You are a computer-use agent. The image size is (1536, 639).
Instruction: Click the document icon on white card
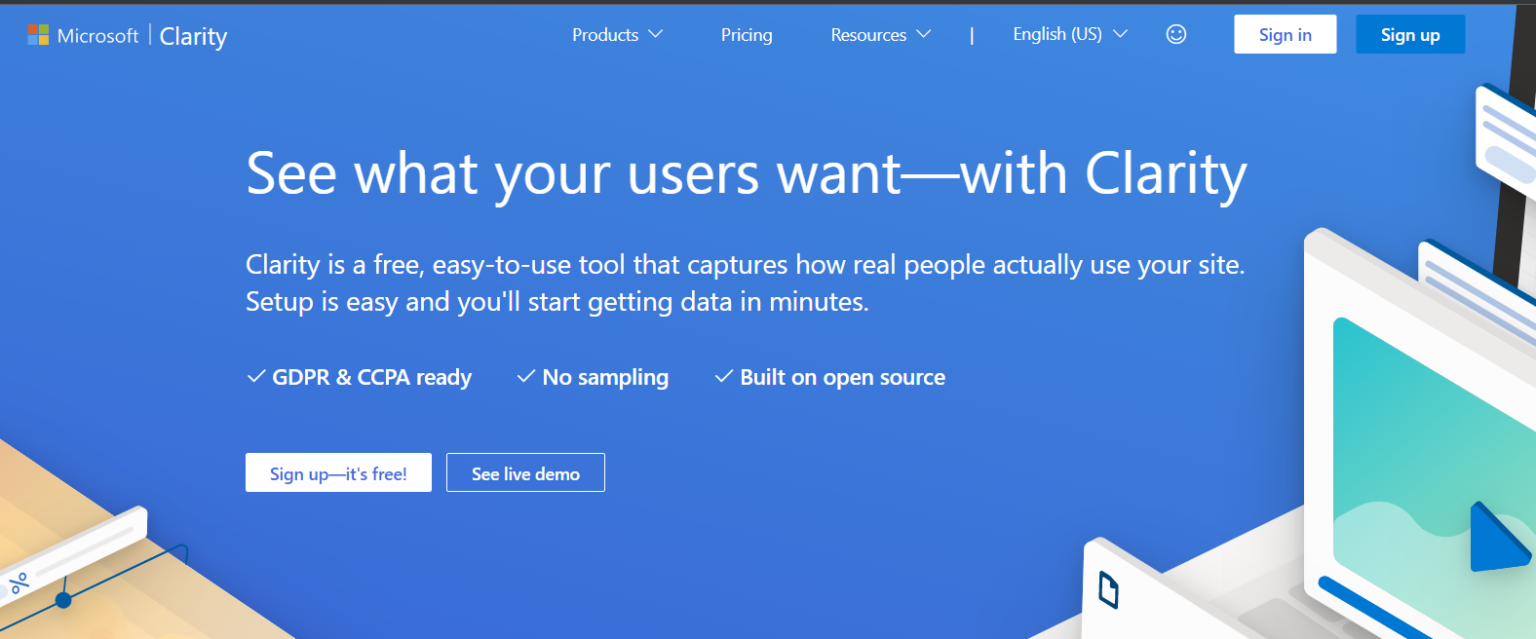click(x=1108, y=589)
